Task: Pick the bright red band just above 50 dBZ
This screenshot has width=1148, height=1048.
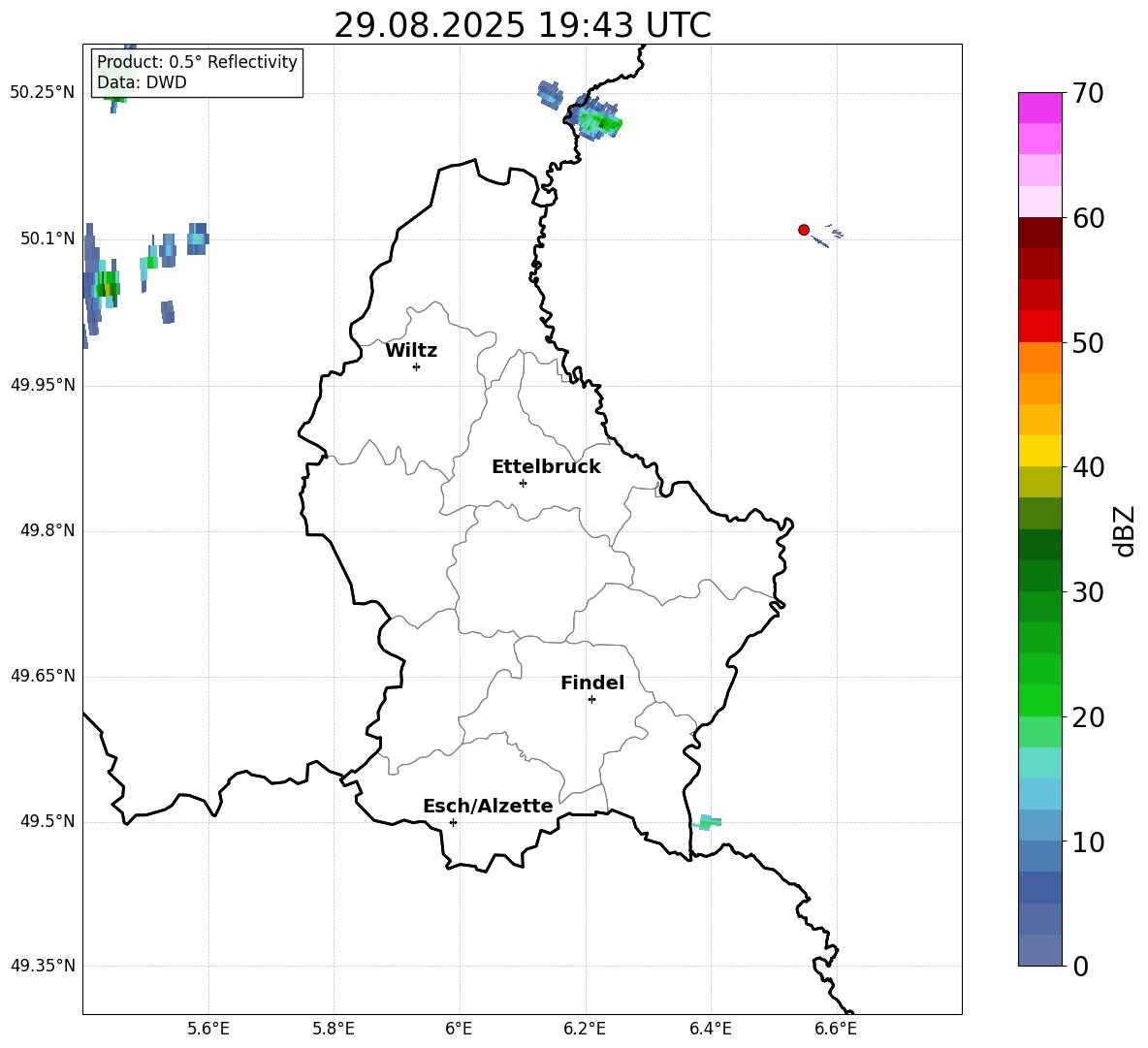Action: point(1040,326)
